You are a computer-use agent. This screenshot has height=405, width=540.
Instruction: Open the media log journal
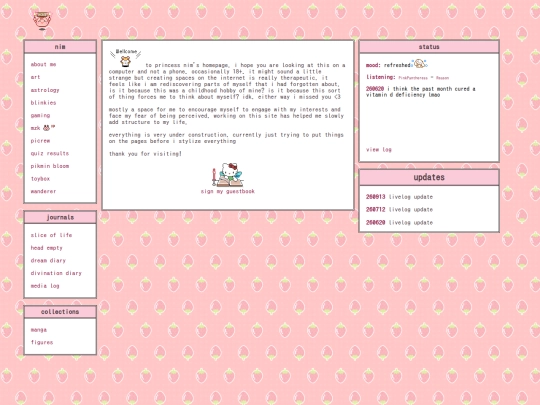45,286
